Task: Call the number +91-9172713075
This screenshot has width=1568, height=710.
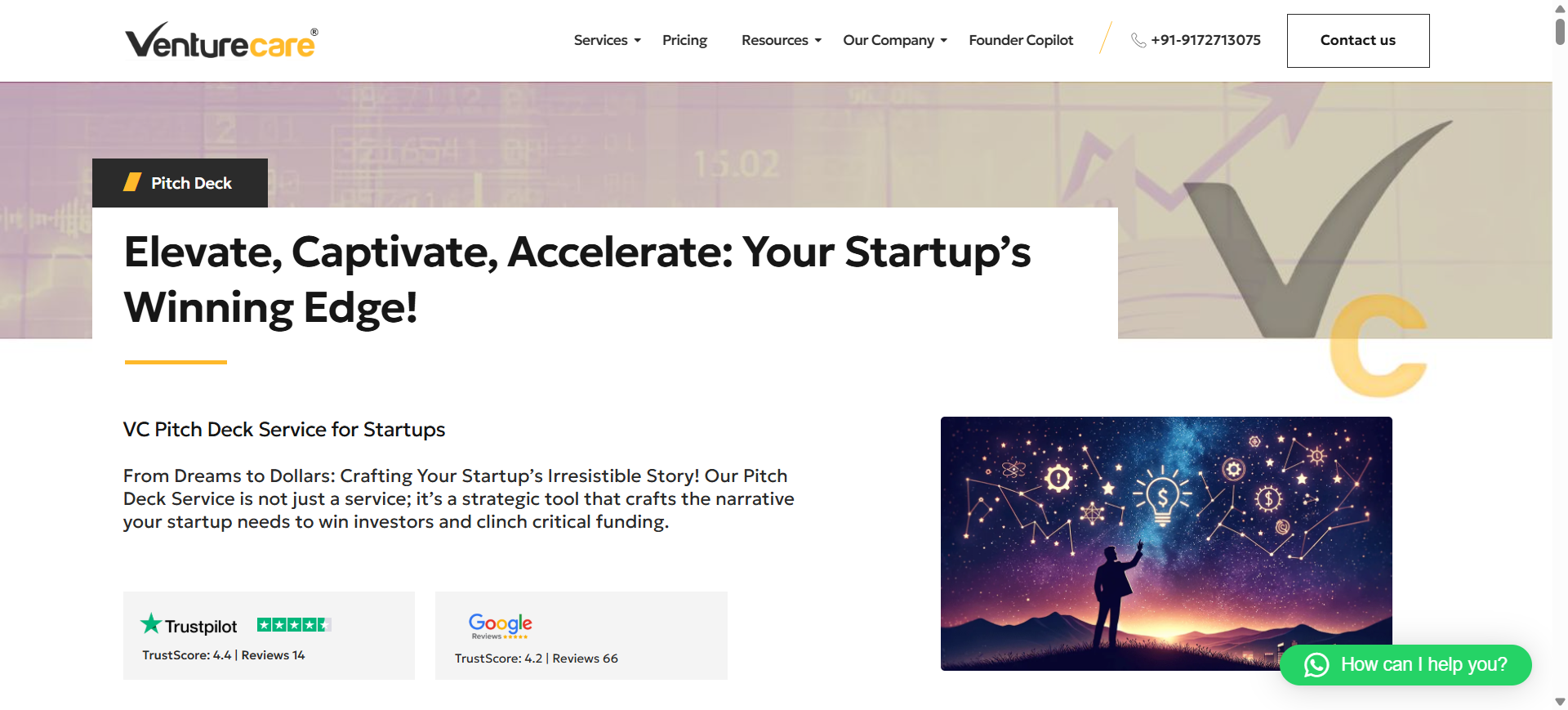Action: point(1205,40)
